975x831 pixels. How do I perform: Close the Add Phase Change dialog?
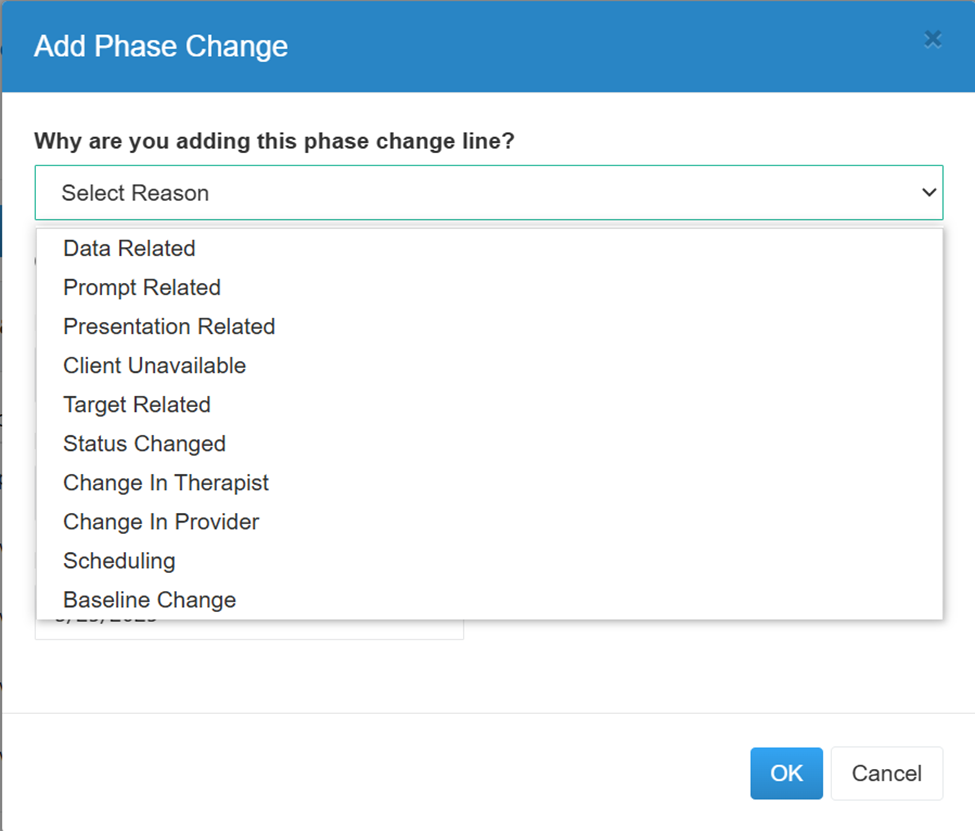pyautogui.click(x=932, y=40)
